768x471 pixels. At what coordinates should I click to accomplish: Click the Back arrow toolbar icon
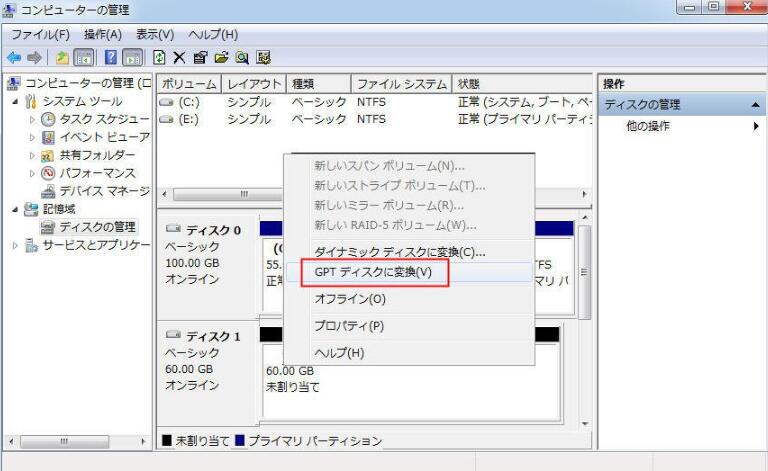(x=14, y=58)
